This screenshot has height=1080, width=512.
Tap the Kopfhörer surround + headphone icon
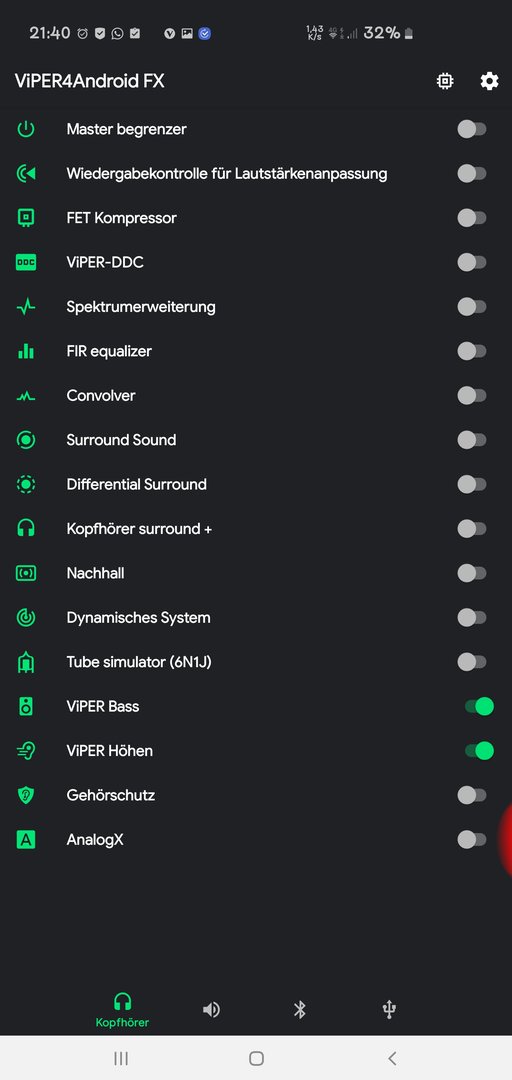(x=25, y=529)
